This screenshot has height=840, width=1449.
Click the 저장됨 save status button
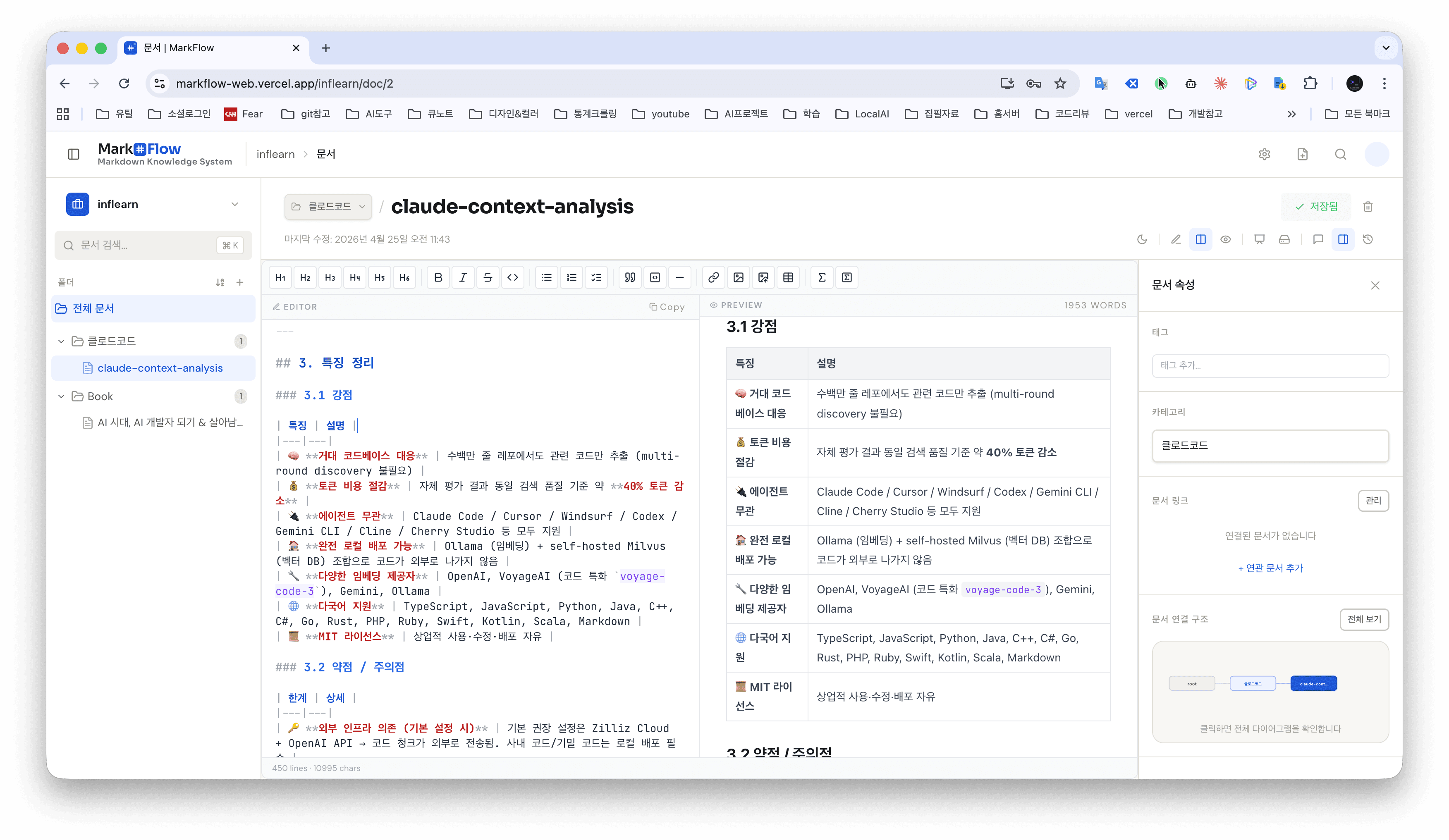(1316, 207)
